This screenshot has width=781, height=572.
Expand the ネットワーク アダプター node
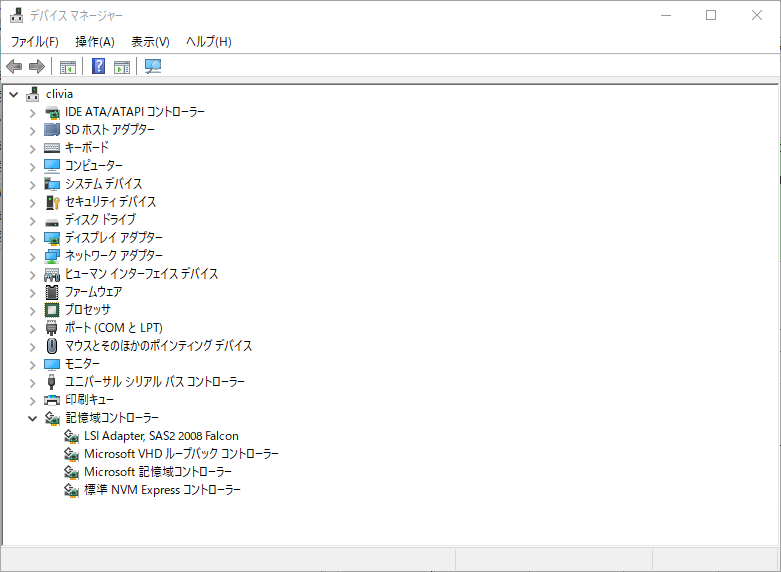[x=32, y=257]
